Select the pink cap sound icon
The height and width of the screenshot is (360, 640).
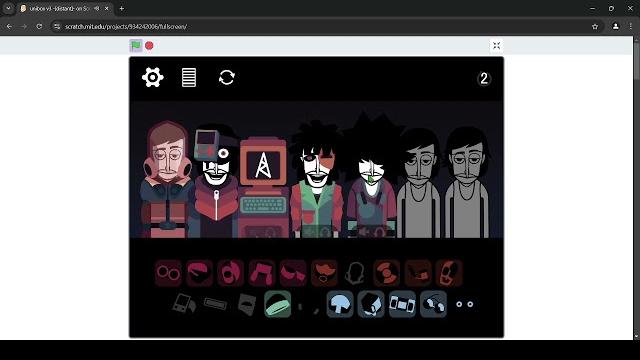point(200,273)
